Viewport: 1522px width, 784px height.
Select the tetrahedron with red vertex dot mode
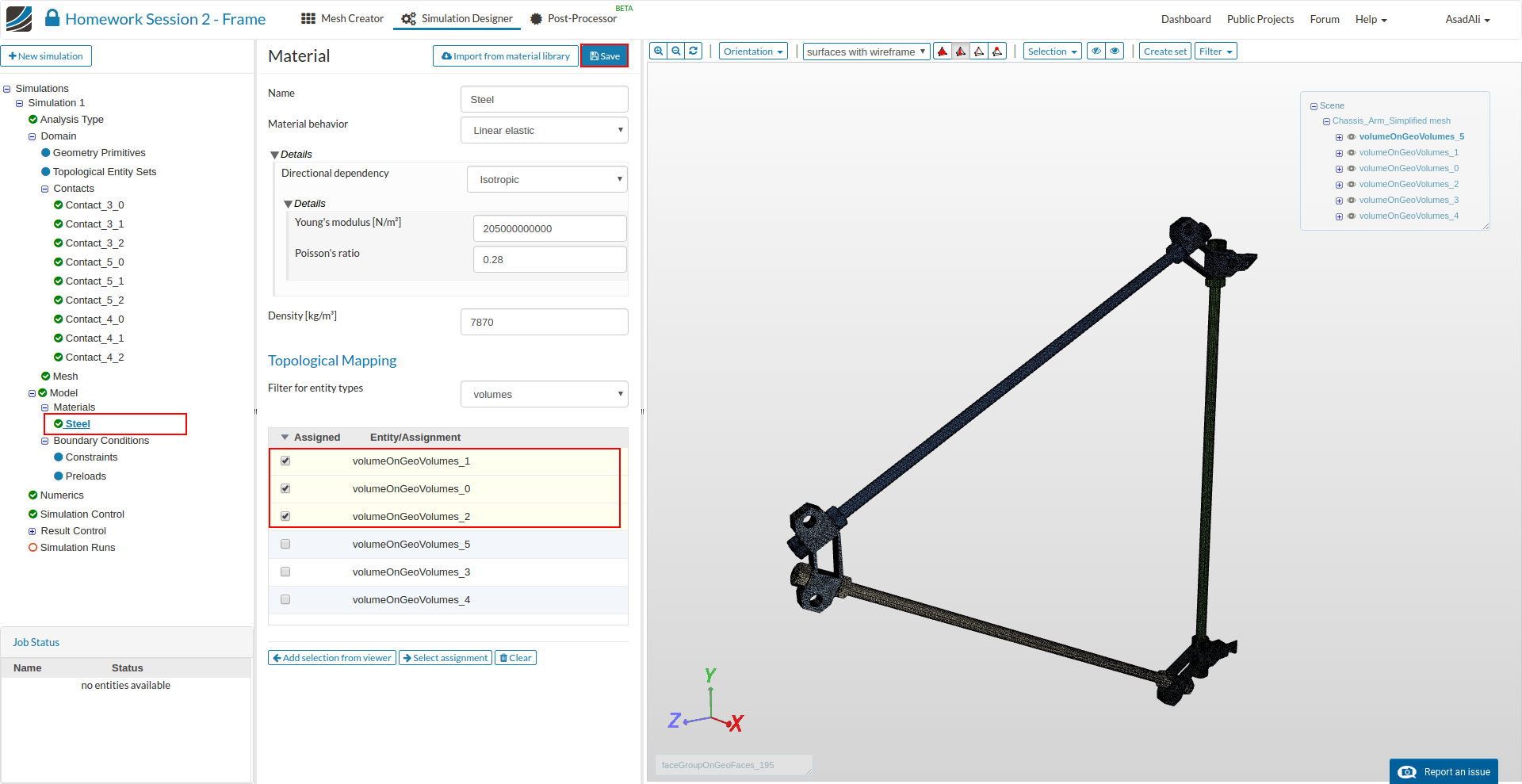(x=997, y=52)
